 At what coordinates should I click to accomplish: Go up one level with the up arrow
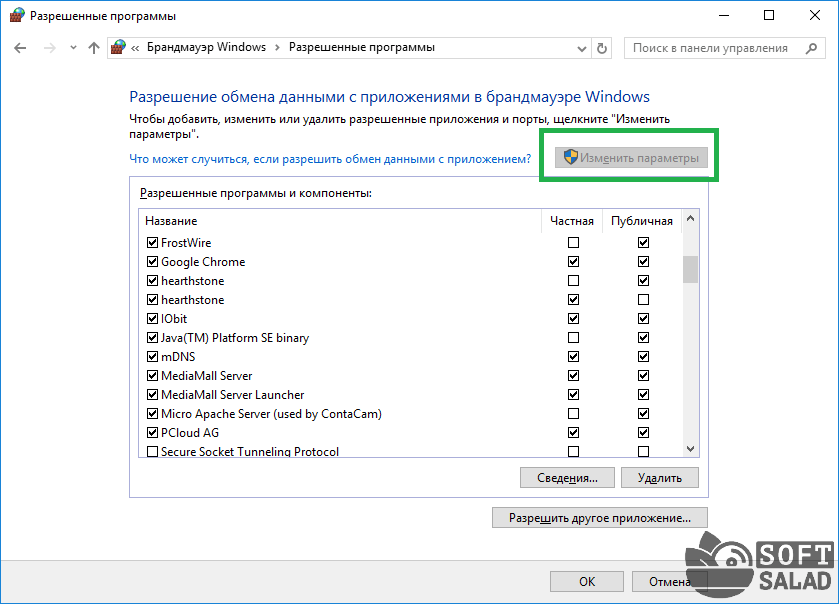[x=94, y=48]
